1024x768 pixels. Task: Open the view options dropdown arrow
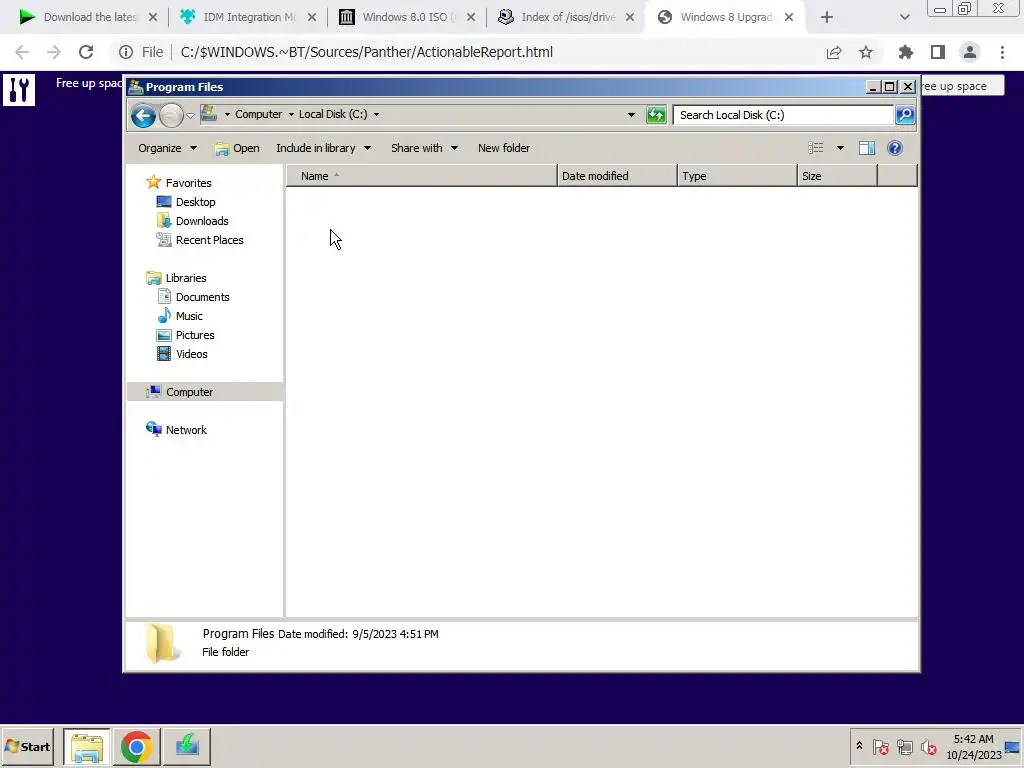coord(840,148)
